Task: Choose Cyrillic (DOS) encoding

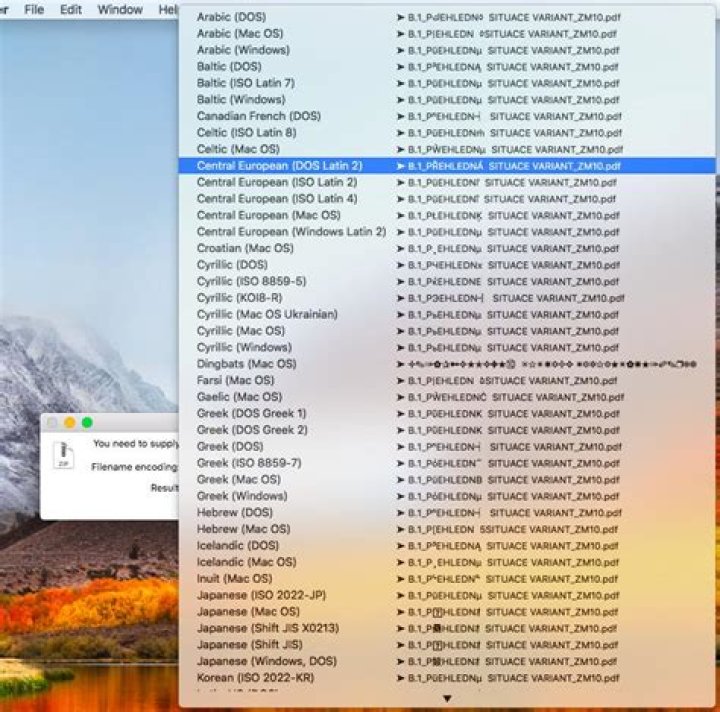Action: 447,265
